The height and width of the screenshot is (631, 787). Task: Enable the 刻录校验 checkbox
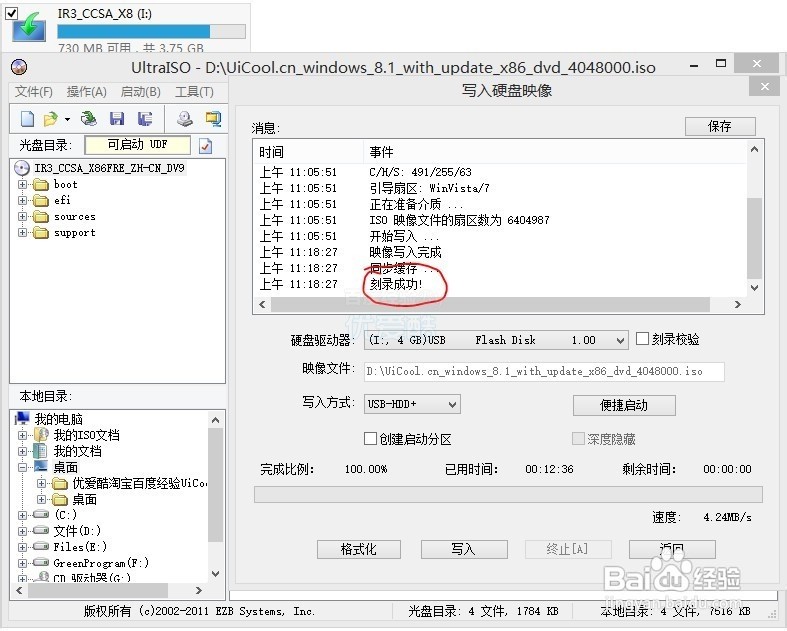tap(642, 338)
